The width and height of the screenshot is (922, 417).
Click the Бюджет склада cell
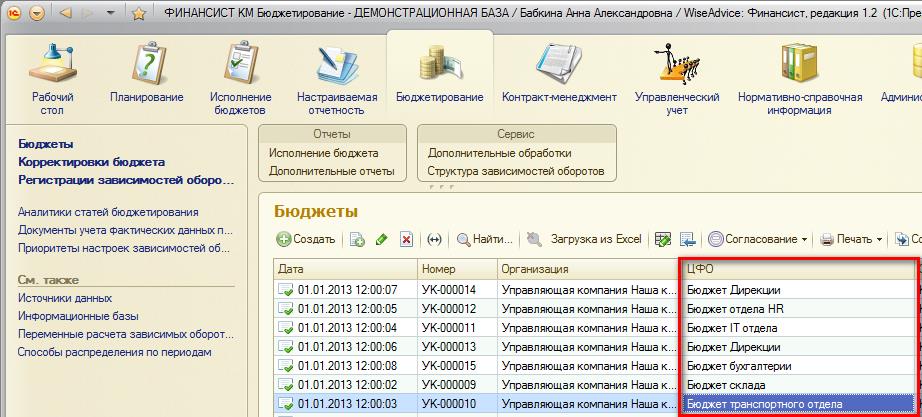799,385
